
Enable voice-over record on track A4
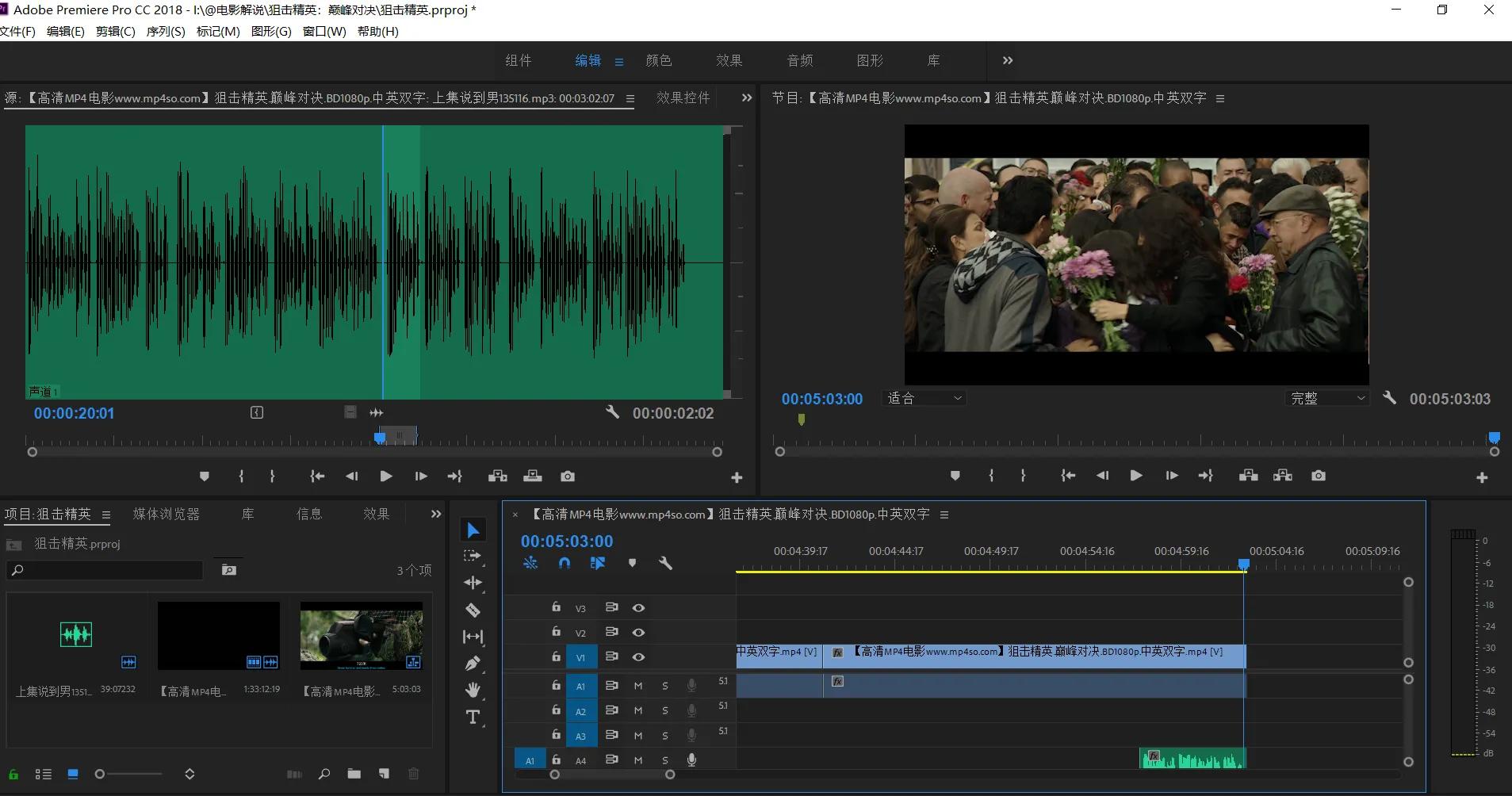(691, 760)
